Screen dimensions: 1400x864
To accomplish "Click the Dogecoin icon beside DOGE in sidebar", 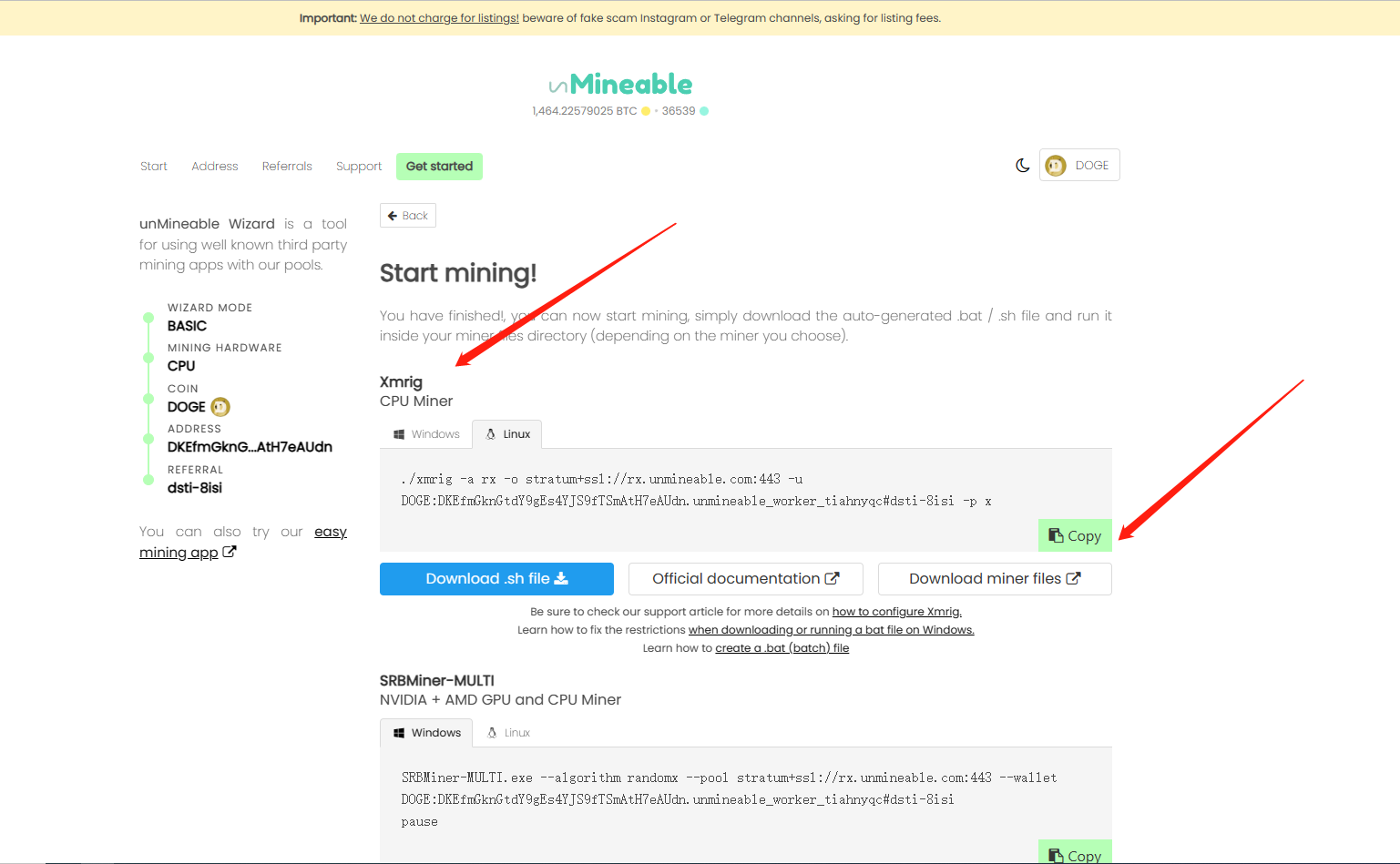I will pos(220,407).
